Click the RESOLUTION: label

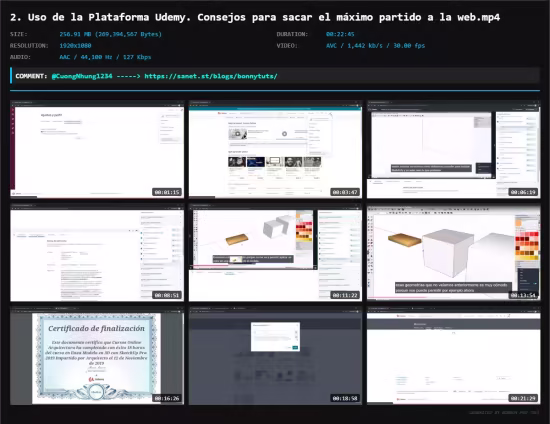tap(29, 46)
